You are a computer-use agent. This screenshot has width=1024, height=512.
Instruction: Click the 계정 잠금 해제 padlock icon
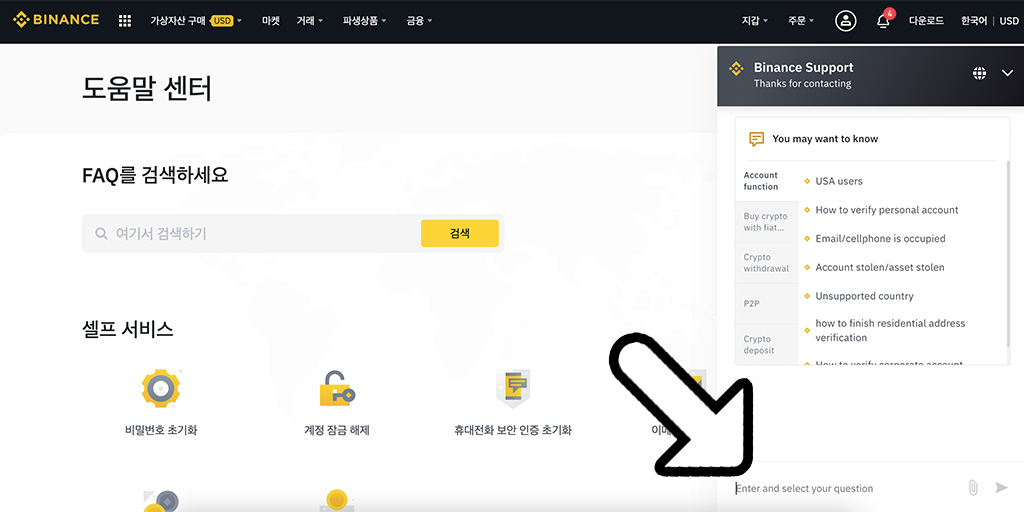[337, 389]
